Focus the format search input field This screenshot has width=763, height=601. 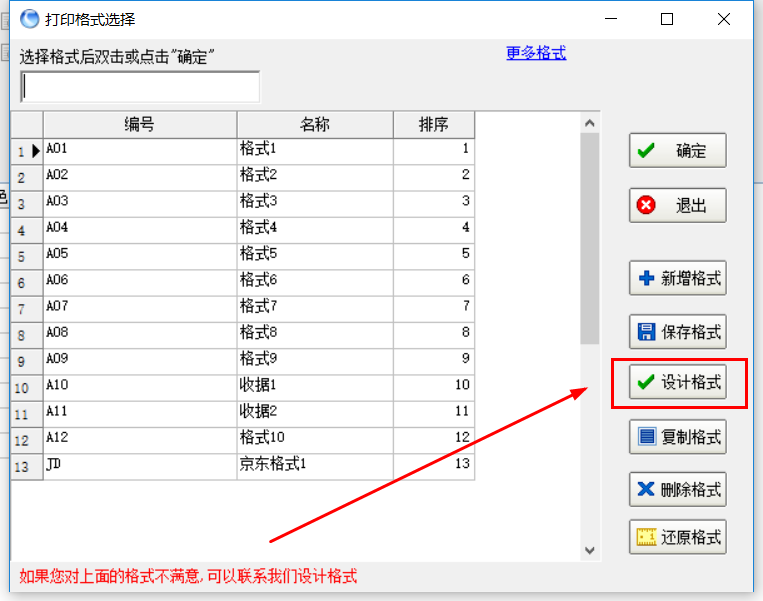pyautogui.click(x=140, y=87)
